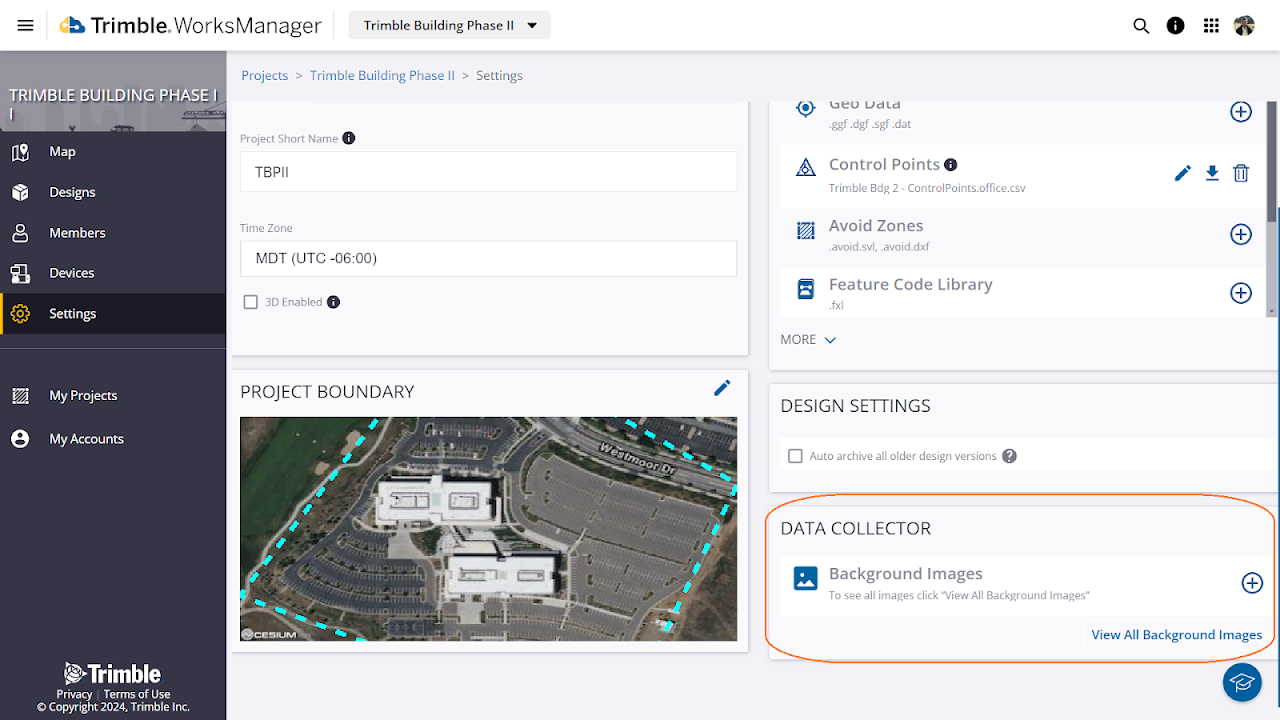Edit the project boundary pencil icon
This screenshot has width=1280, height=720.
tap(722, 388)
